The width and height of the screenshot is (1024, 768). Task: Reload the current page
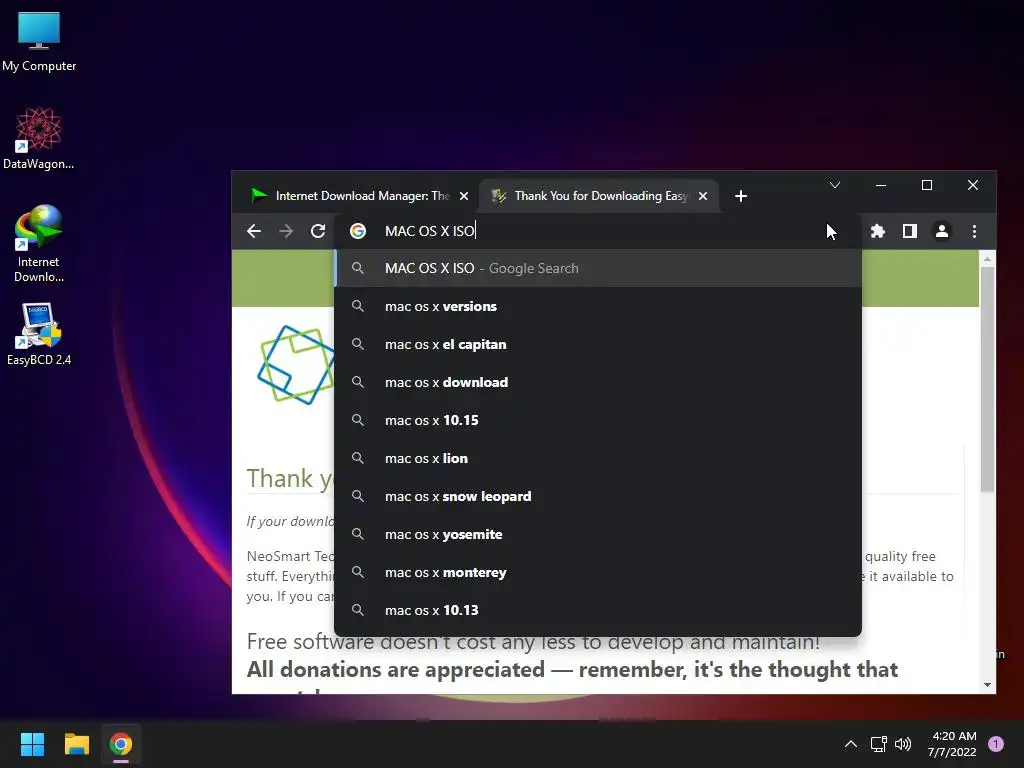(318, 231)
